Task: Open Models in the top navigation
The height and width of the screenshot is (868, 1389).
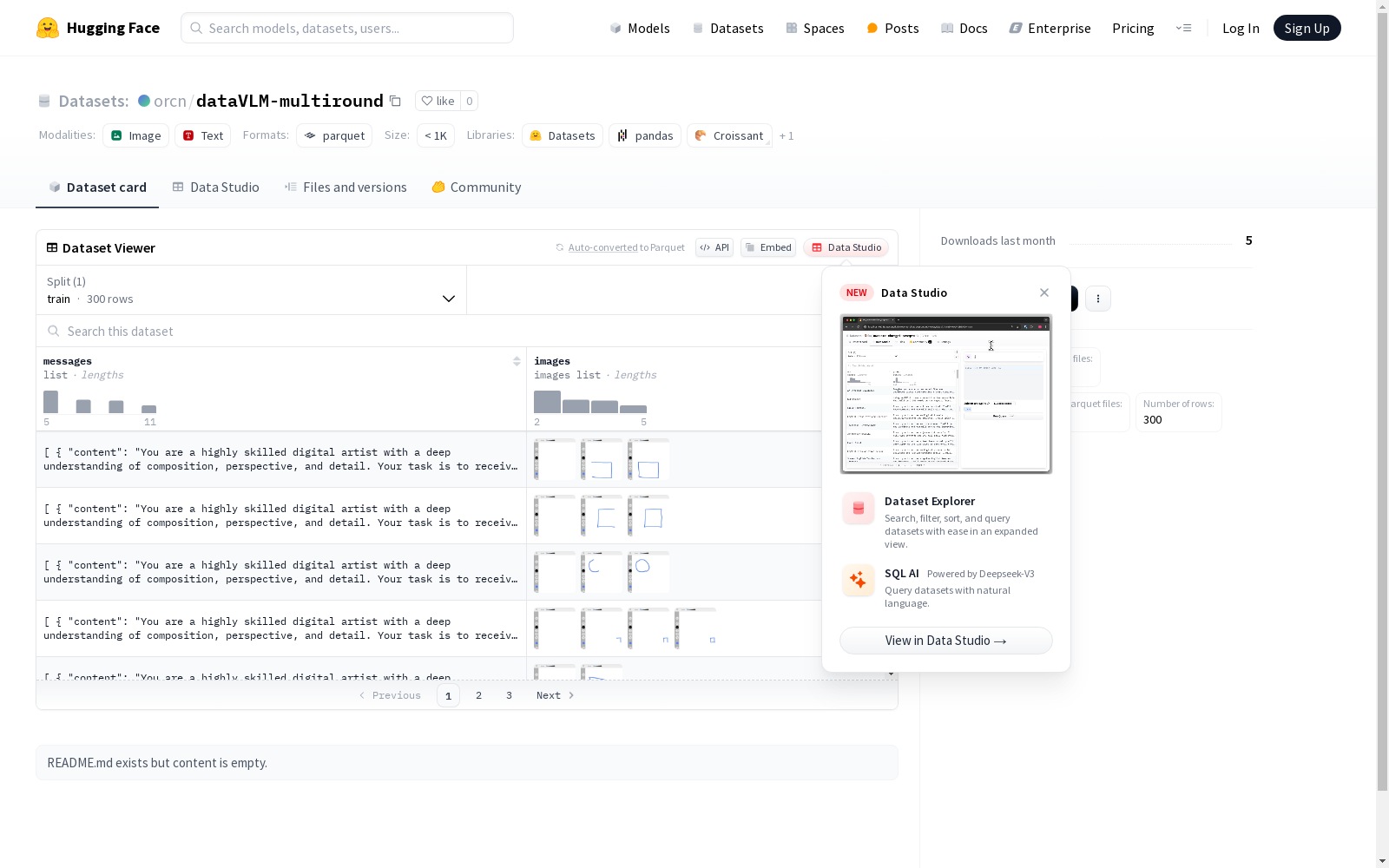Action: (640, 28)
